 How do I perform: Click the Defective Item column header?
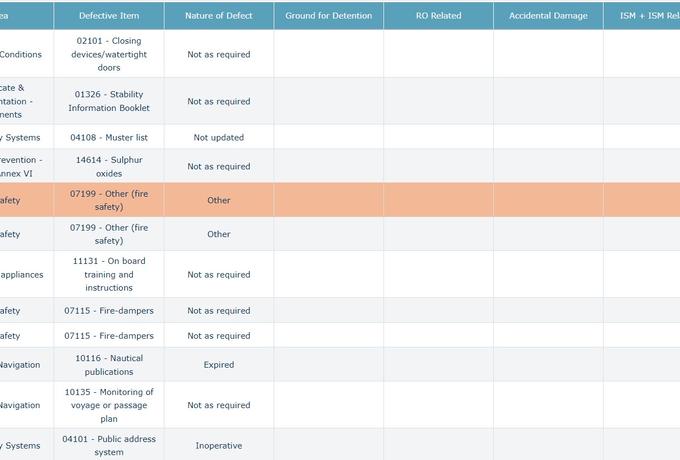click(109, 16)
